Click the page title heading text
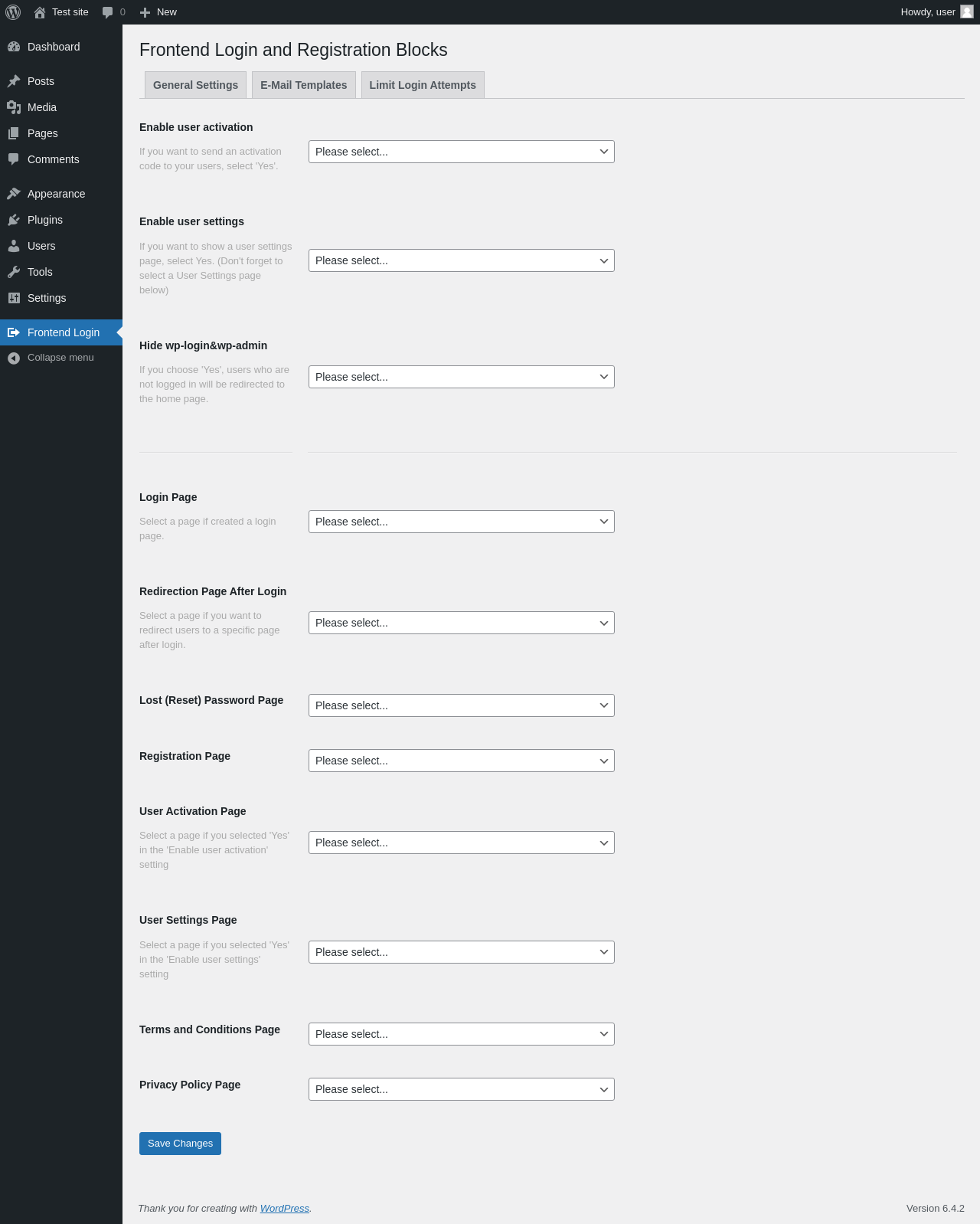This screenshot has width=980, height=1224. (x=293, y=50)
